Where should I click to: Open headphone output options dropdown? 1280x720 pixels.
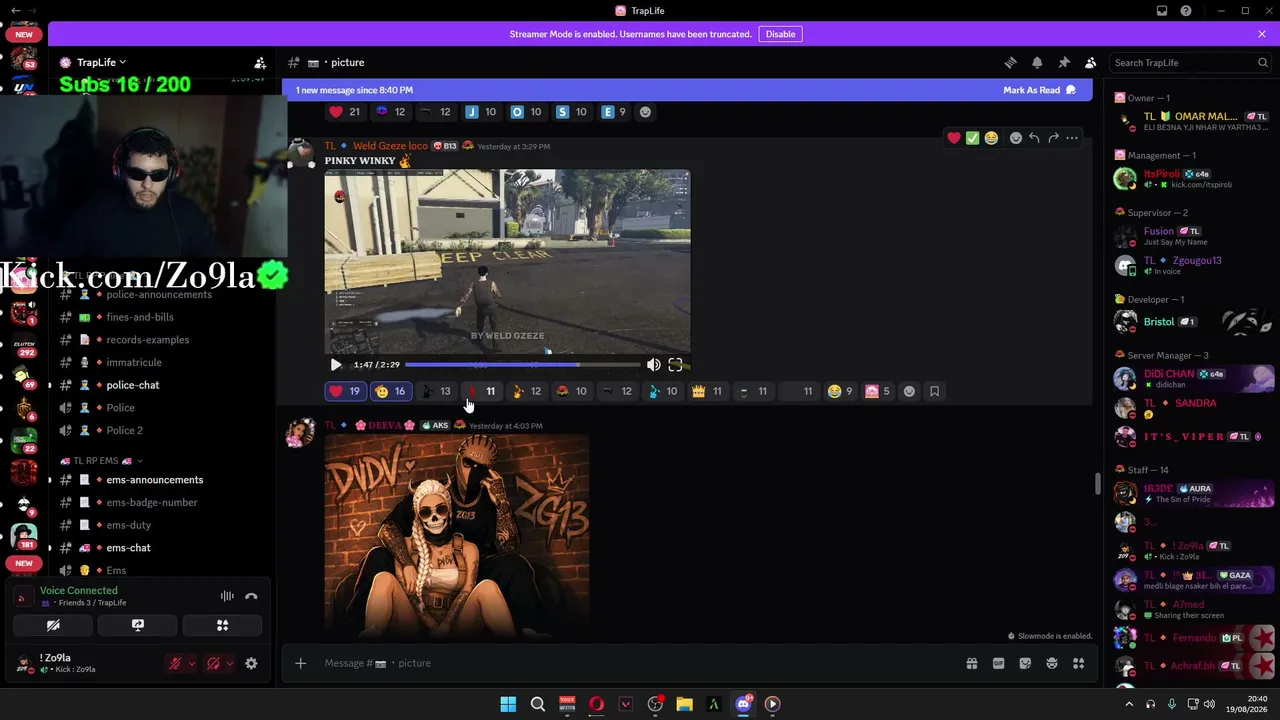[230, 663]
